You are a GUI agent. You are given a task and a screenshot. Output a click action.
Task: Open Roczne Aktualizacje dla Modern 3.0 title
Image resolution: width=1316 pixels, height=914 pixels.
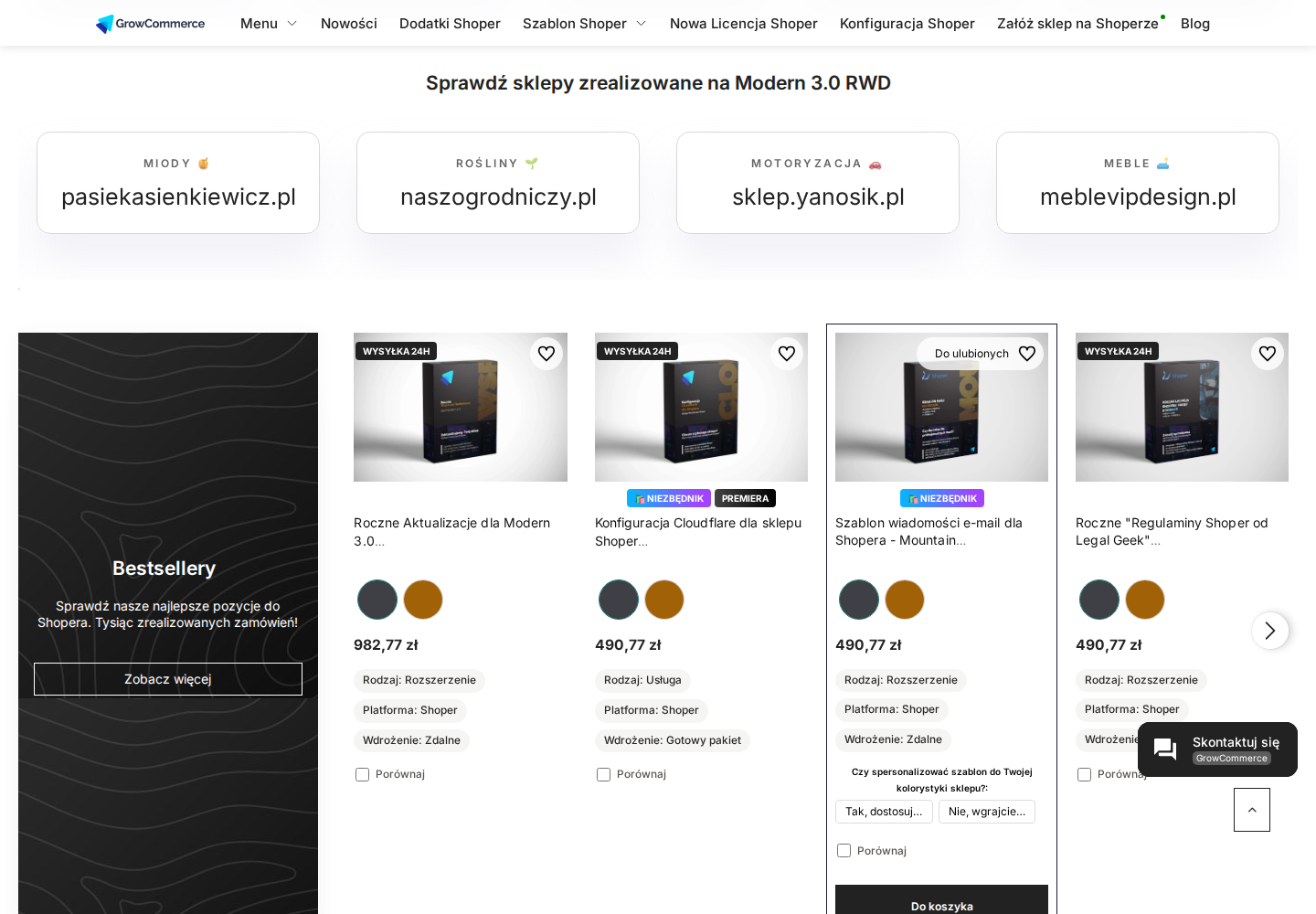click(452, 532)
